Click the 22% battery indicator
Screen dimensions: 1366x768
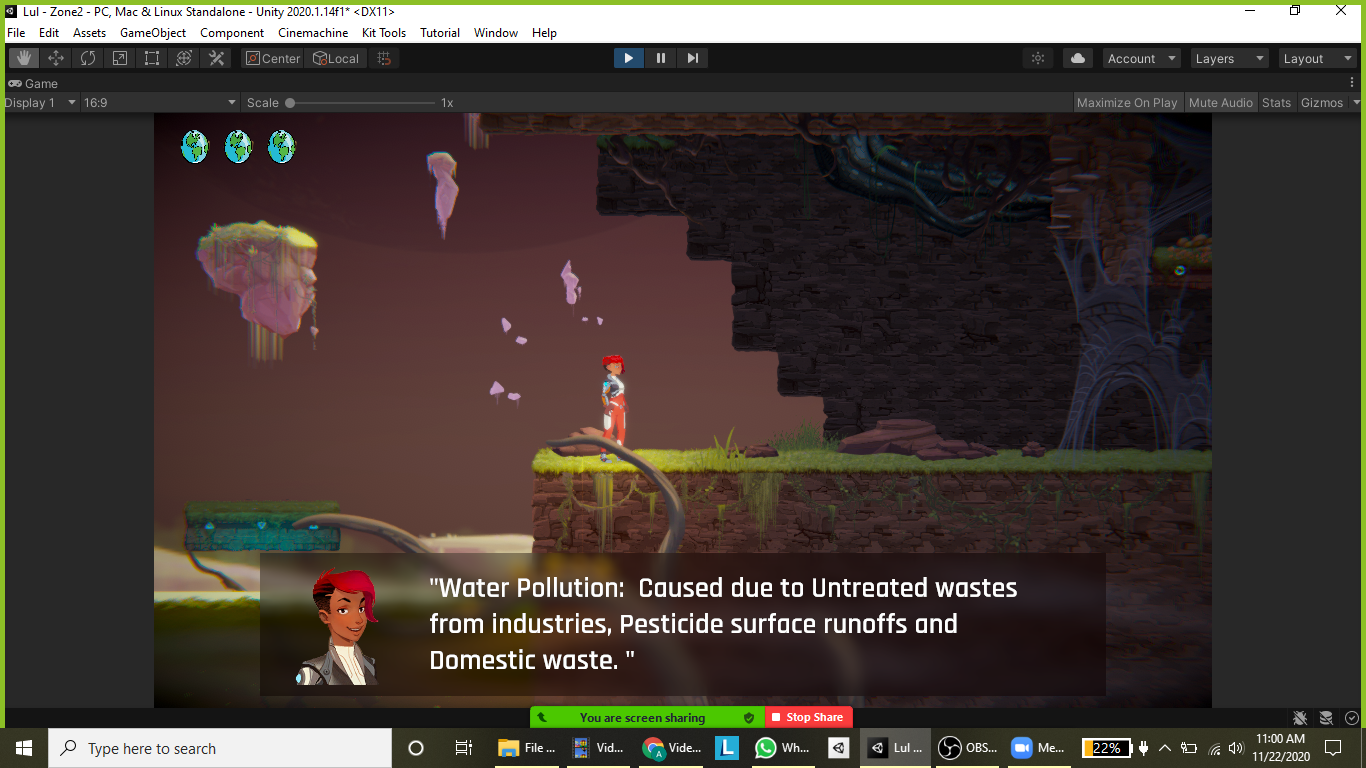[1107, 748]
